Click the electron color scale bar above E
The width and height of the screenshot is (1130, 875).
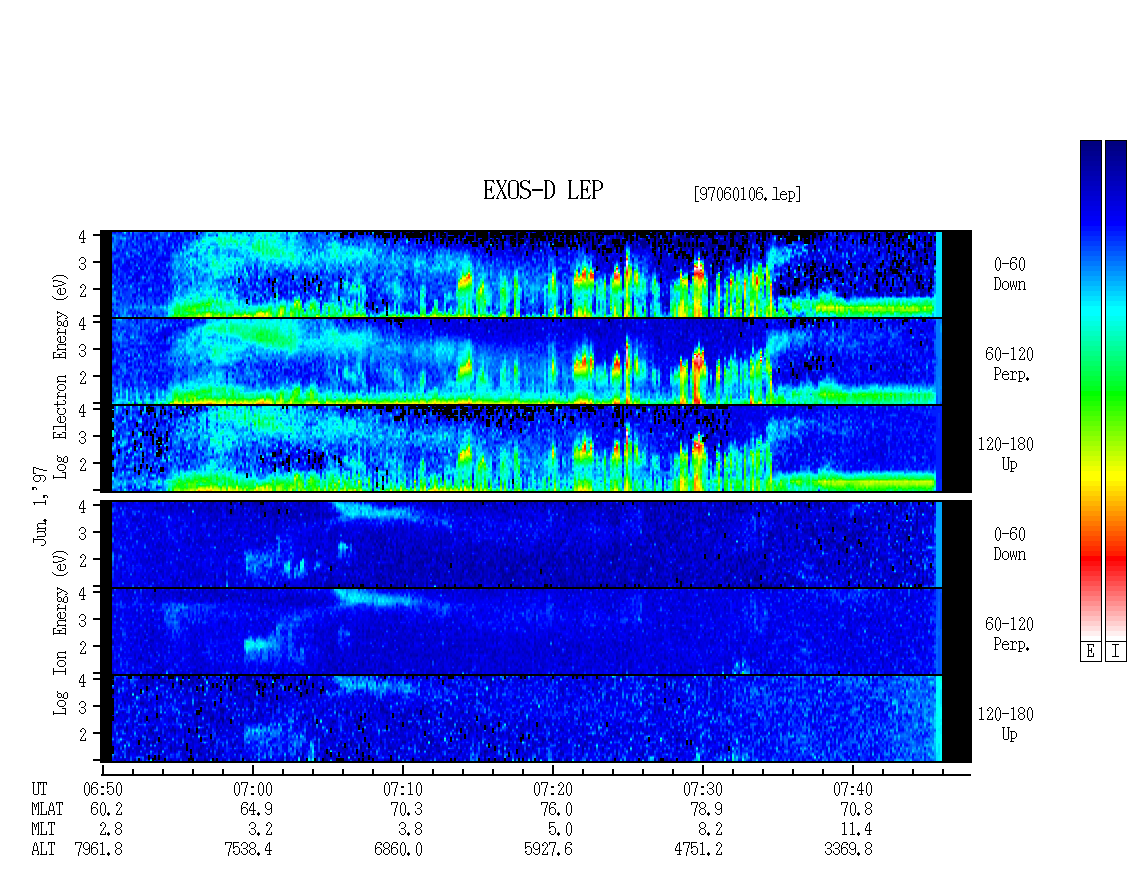1090,390
